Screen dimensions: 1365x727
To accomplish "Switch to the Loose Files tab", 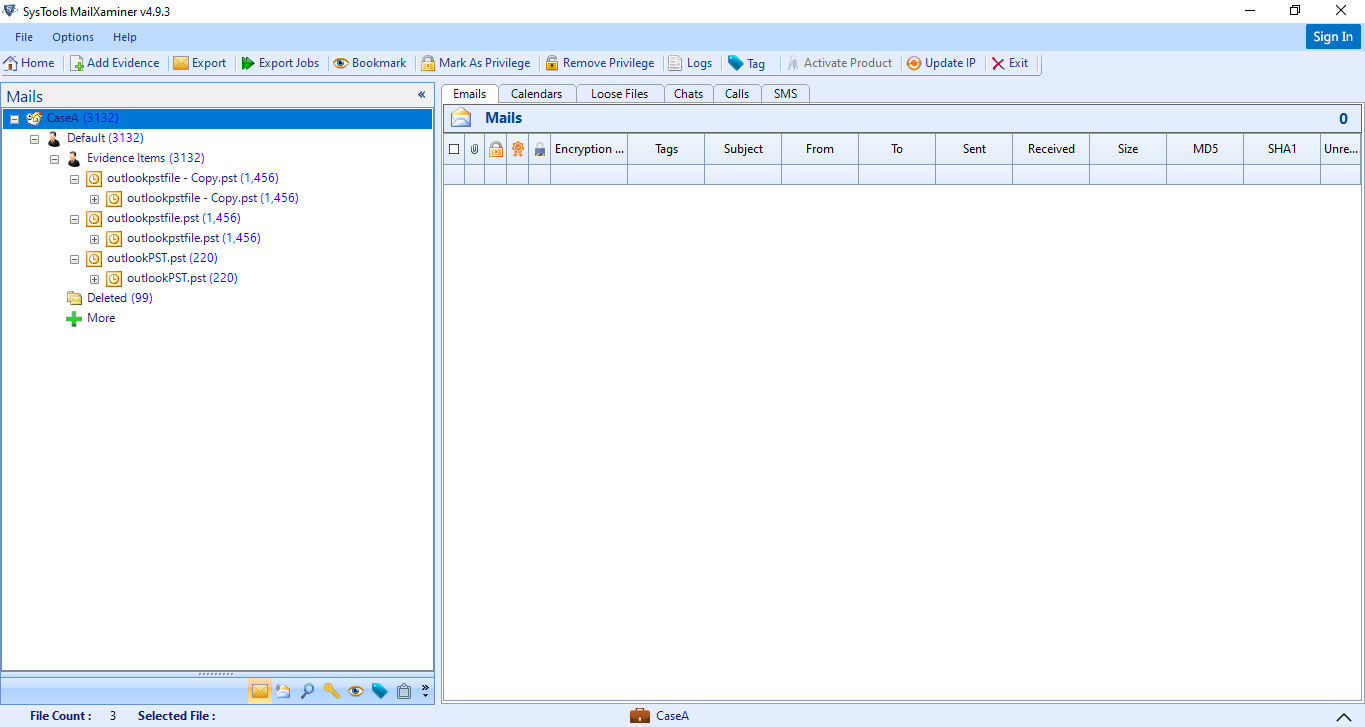I will [620, 94].
